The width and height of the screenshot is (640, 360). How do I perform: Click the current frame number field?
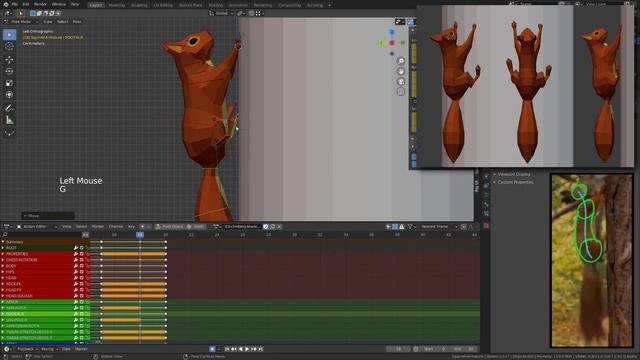pos(398,349)
